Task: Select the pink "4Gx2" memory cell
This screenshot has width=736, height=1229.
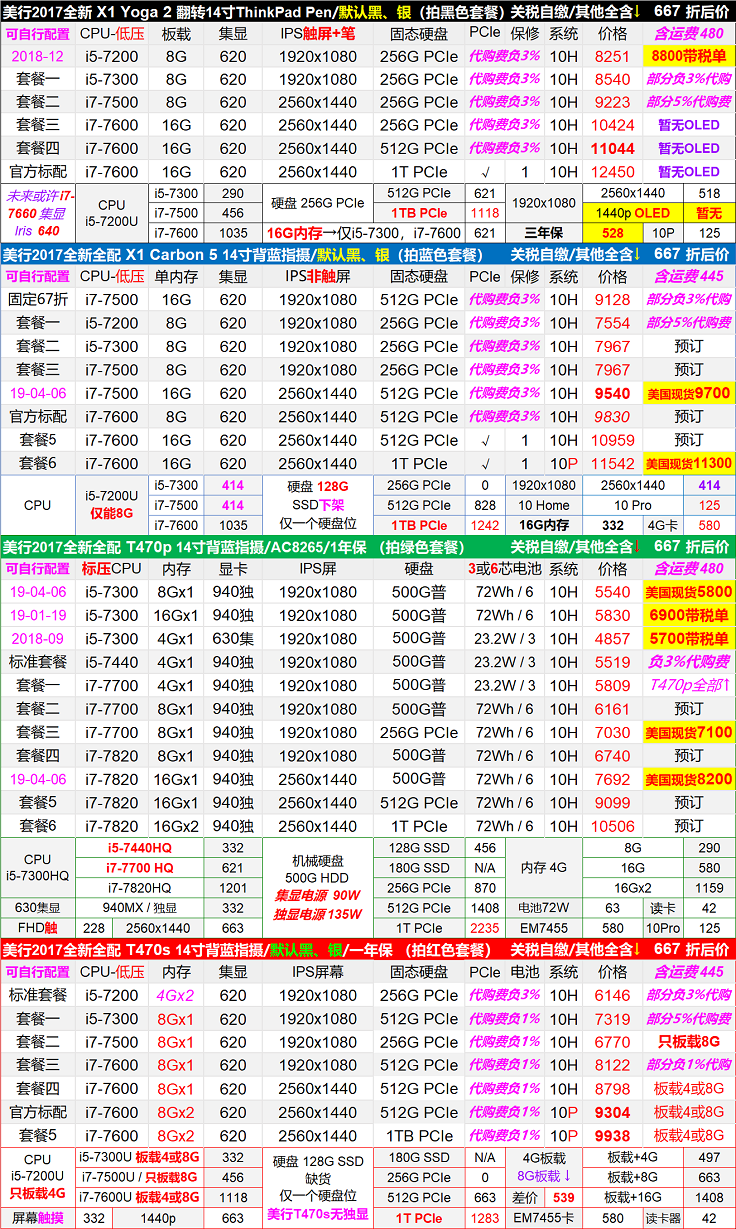Action: click(x=177, y=995)
